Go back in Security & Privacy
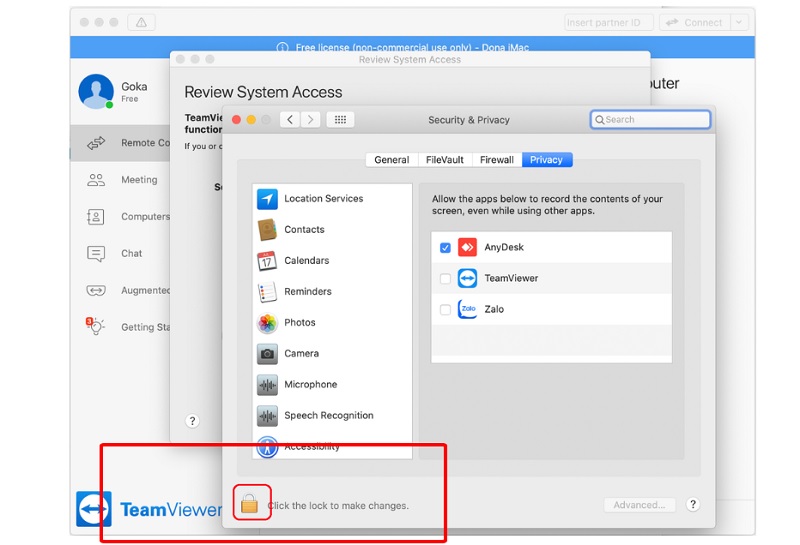 (x=290, y=120)
